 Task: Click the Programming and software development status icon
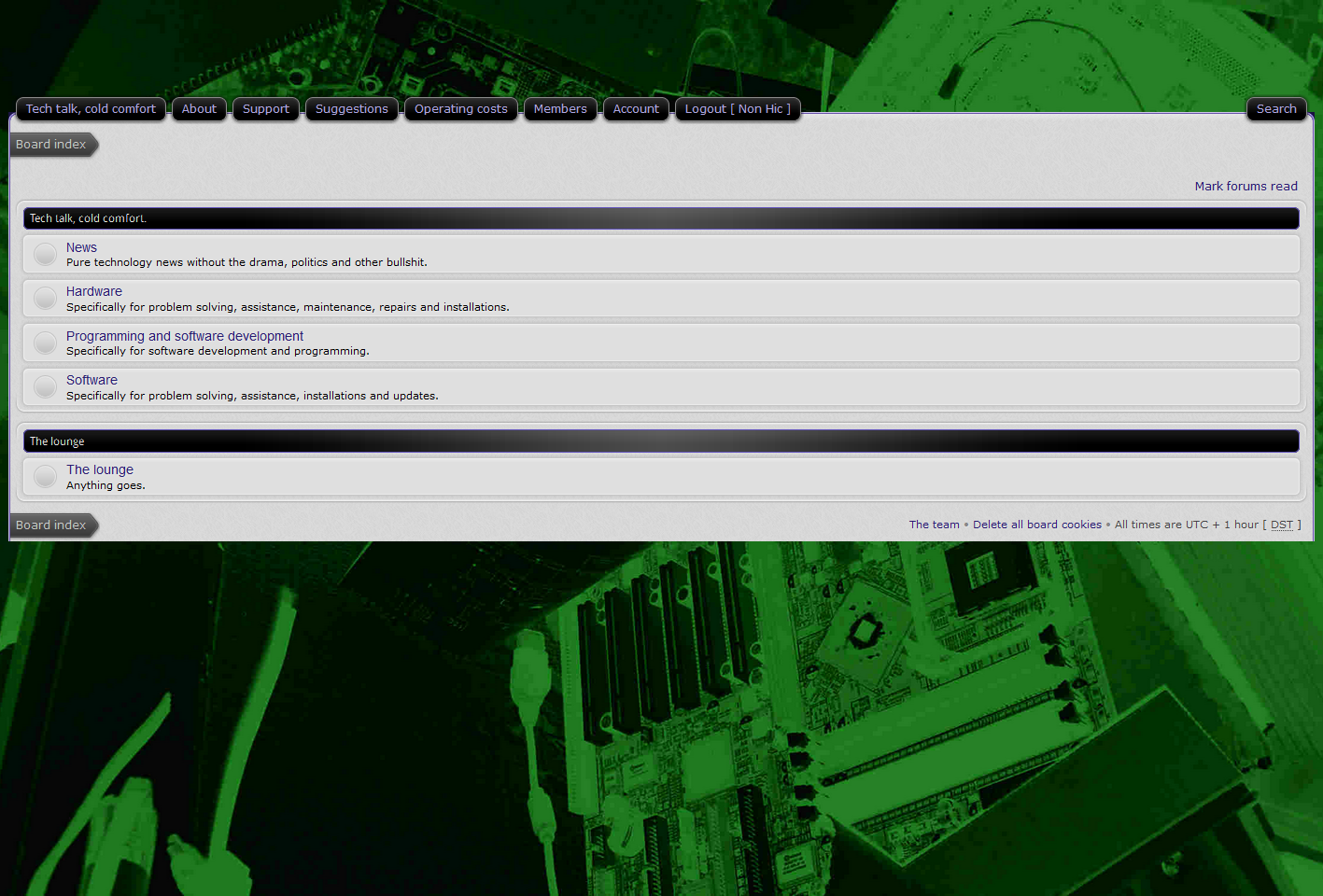(x=45, y=343)
